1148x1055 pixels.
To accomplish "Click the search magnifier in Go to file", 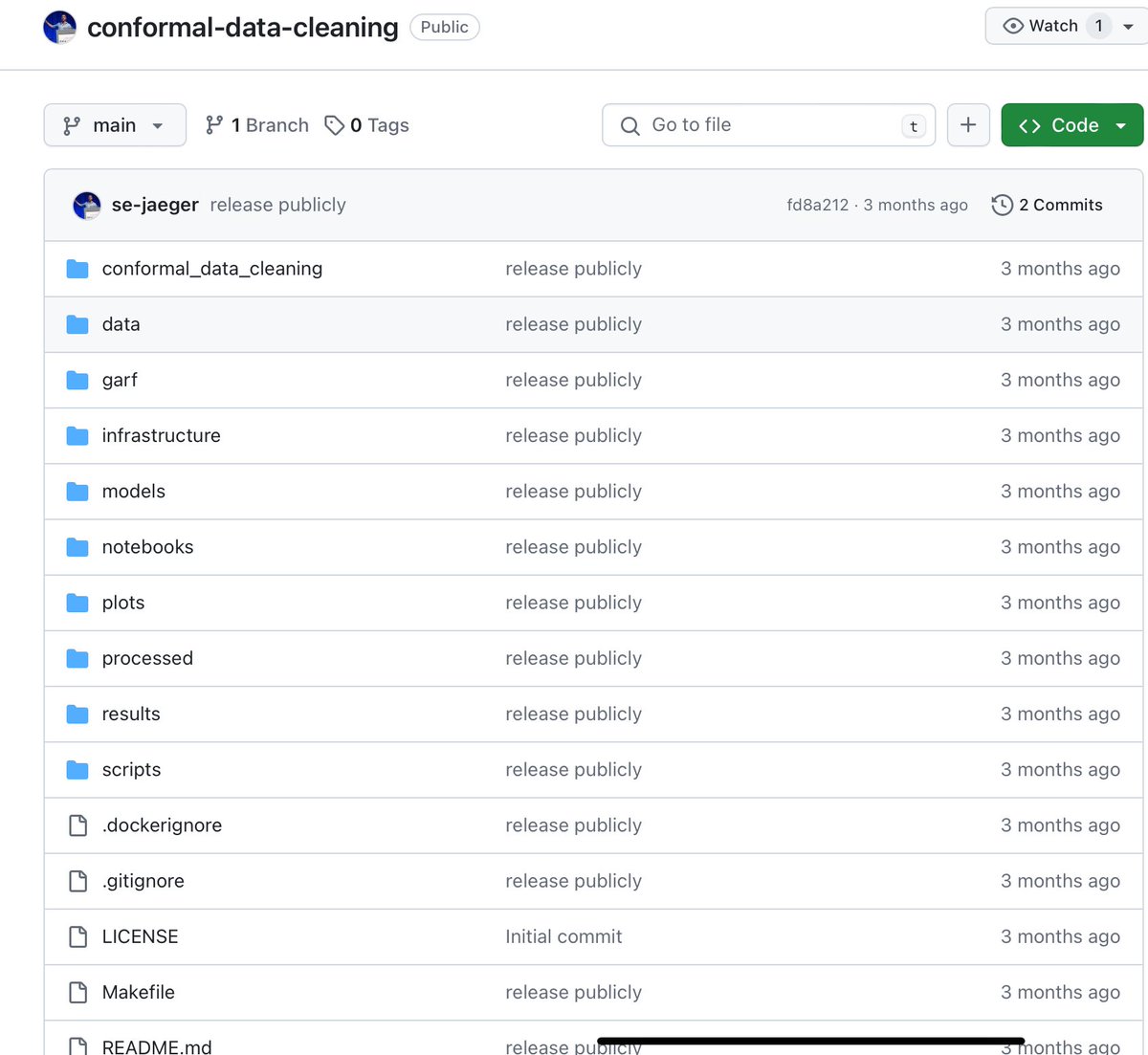I will (x=629, y=125).
